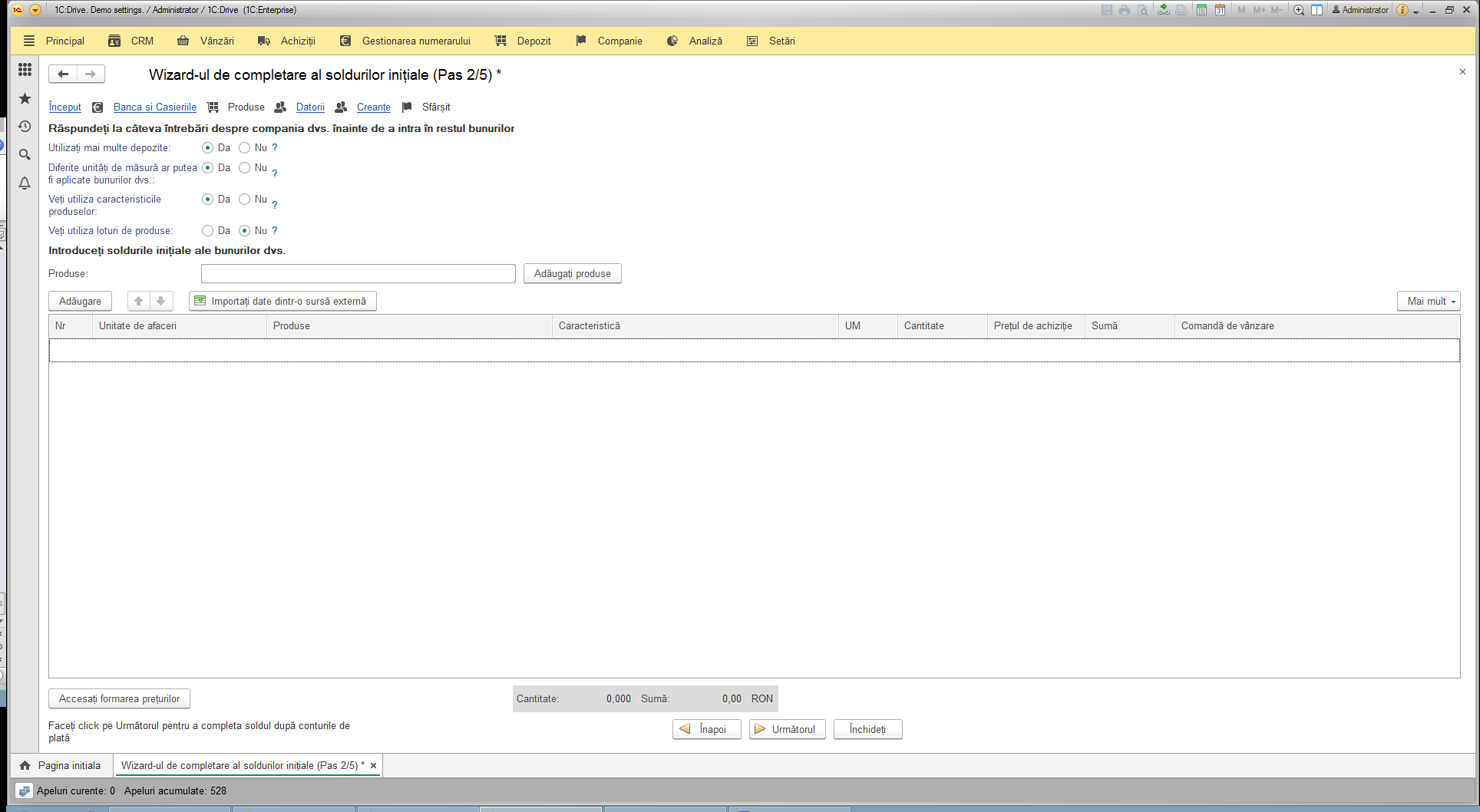
Task: Select Nu for product characteristics question
Action: click(245, 199)
